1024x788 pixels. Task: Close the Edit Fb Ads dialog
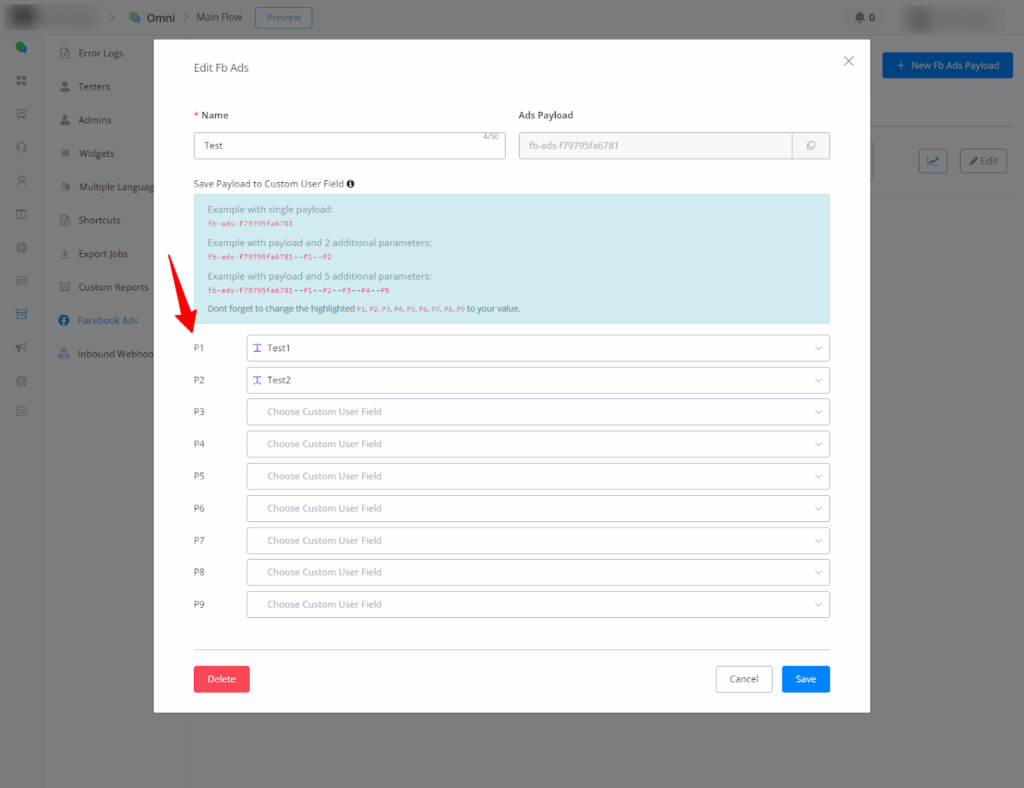[848, 61]
